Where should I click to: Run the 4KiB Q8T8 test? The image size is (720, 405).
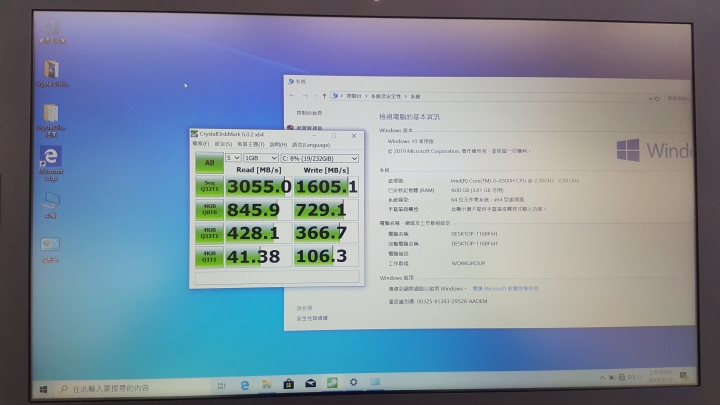(x=209, y=210)
